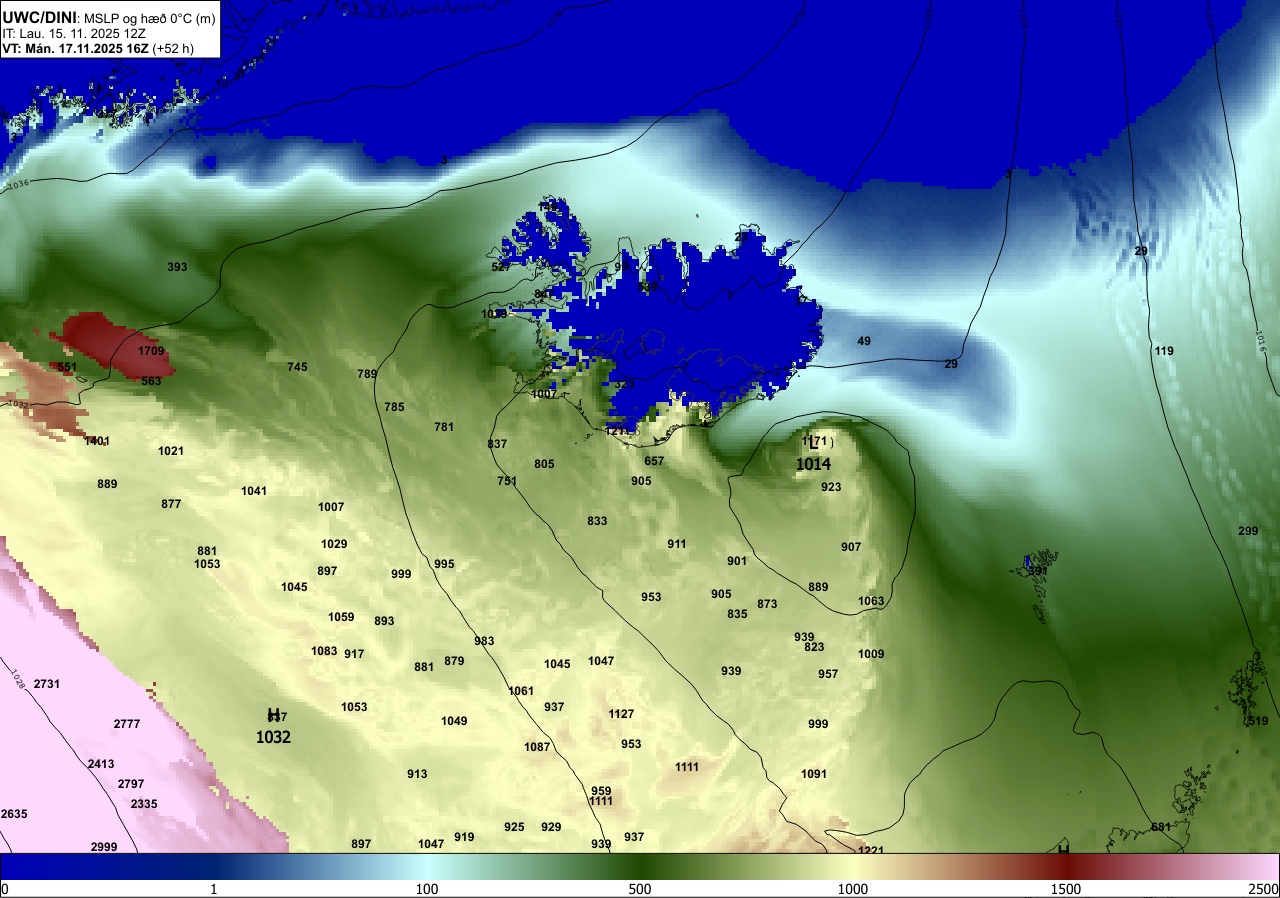The height and width of the screenshot is (898, 1280).
Task: Click the height value 837
Action: [497, 444]
